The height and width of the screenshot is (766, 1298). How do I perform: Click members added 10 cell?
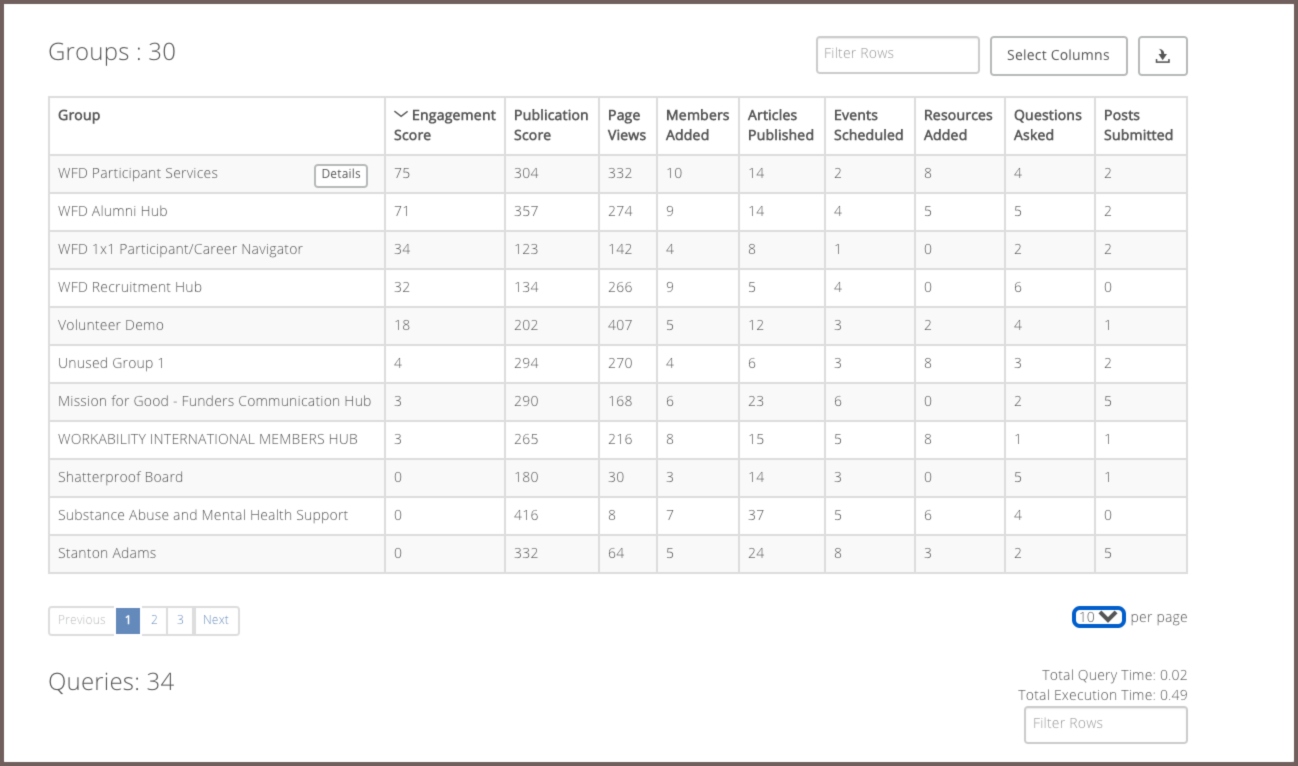(697, 173)
